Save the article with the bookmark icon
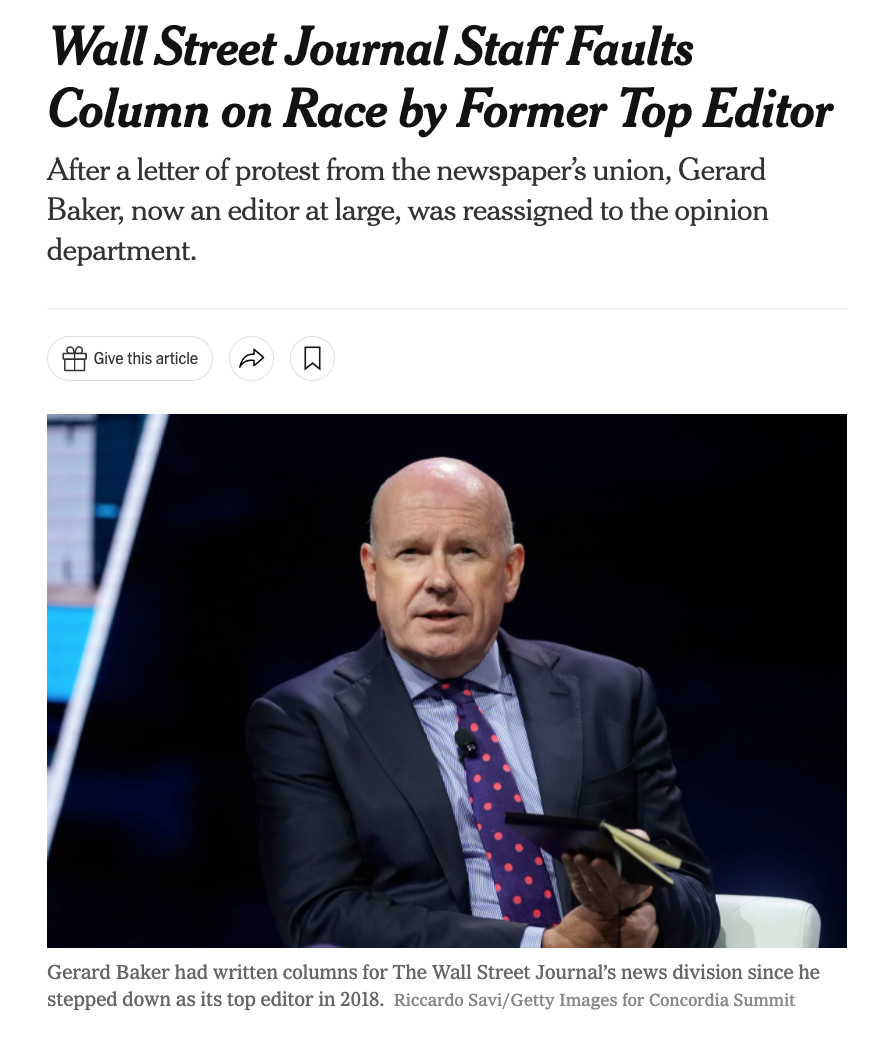This screenshot has height=1042, width=886. pos(312,359)
